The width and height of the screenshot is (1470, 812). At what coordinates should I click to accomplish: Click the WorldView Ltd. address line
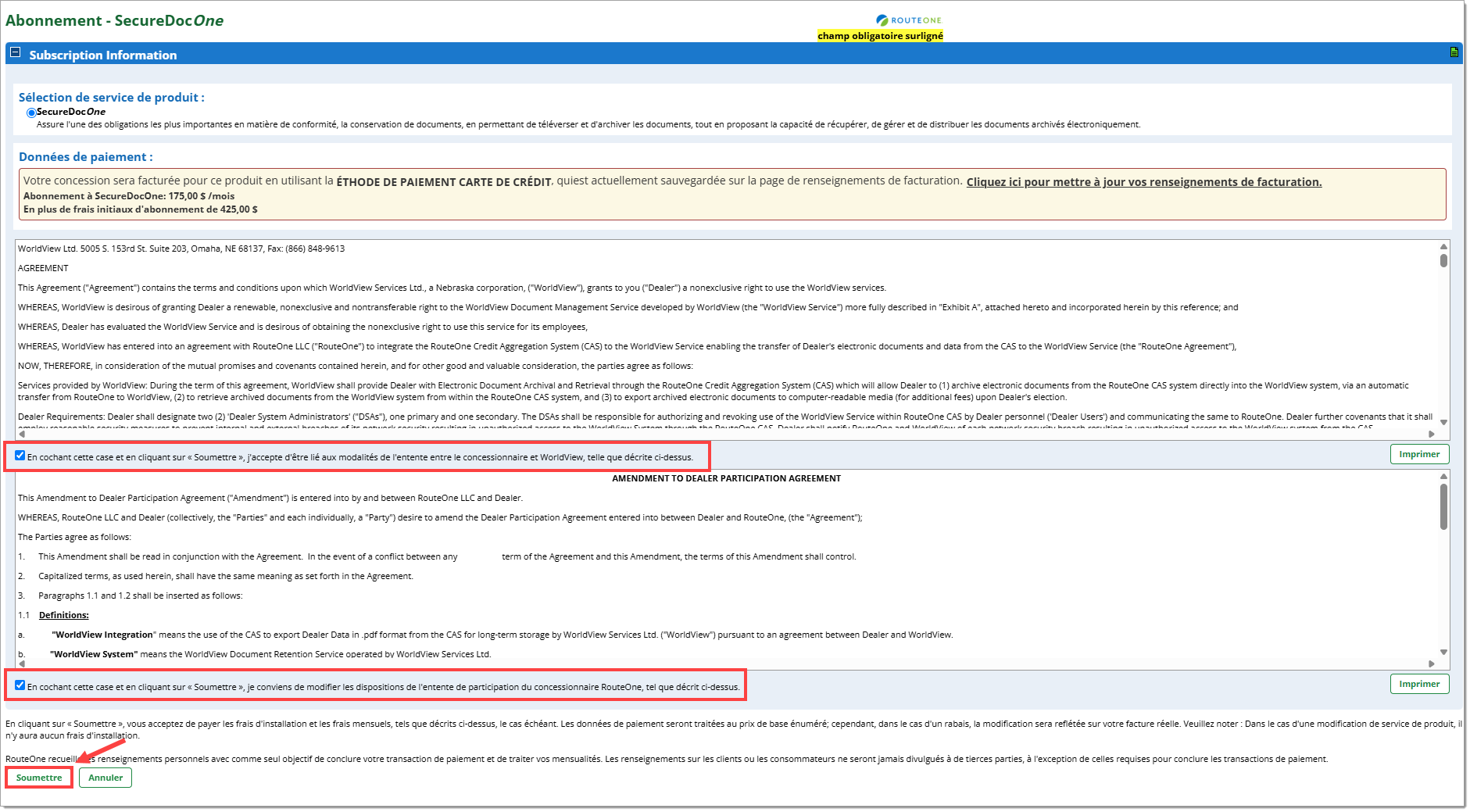click(181, 249)
